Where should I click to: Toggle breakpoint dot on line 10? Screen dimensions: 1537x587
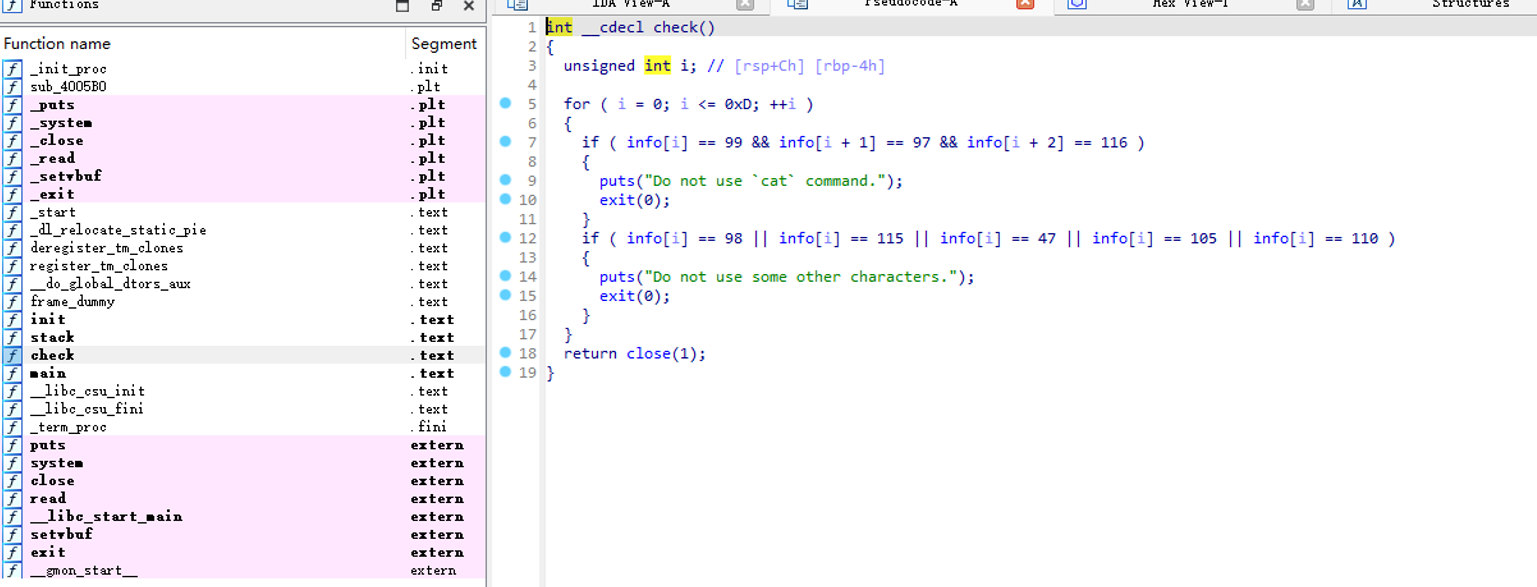pyautogui.click(x=505, y=199)
